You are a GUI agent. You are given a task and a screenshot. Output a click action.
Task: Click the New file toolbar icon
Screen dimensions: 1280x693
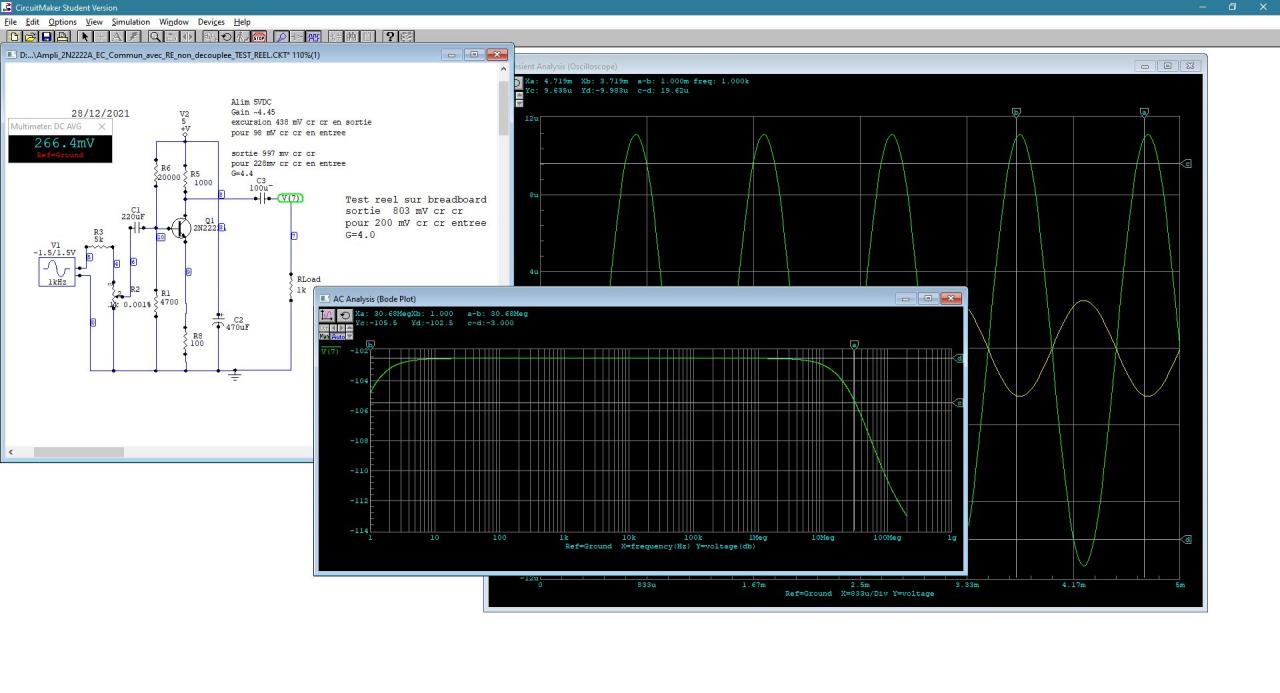coord(15,36)
